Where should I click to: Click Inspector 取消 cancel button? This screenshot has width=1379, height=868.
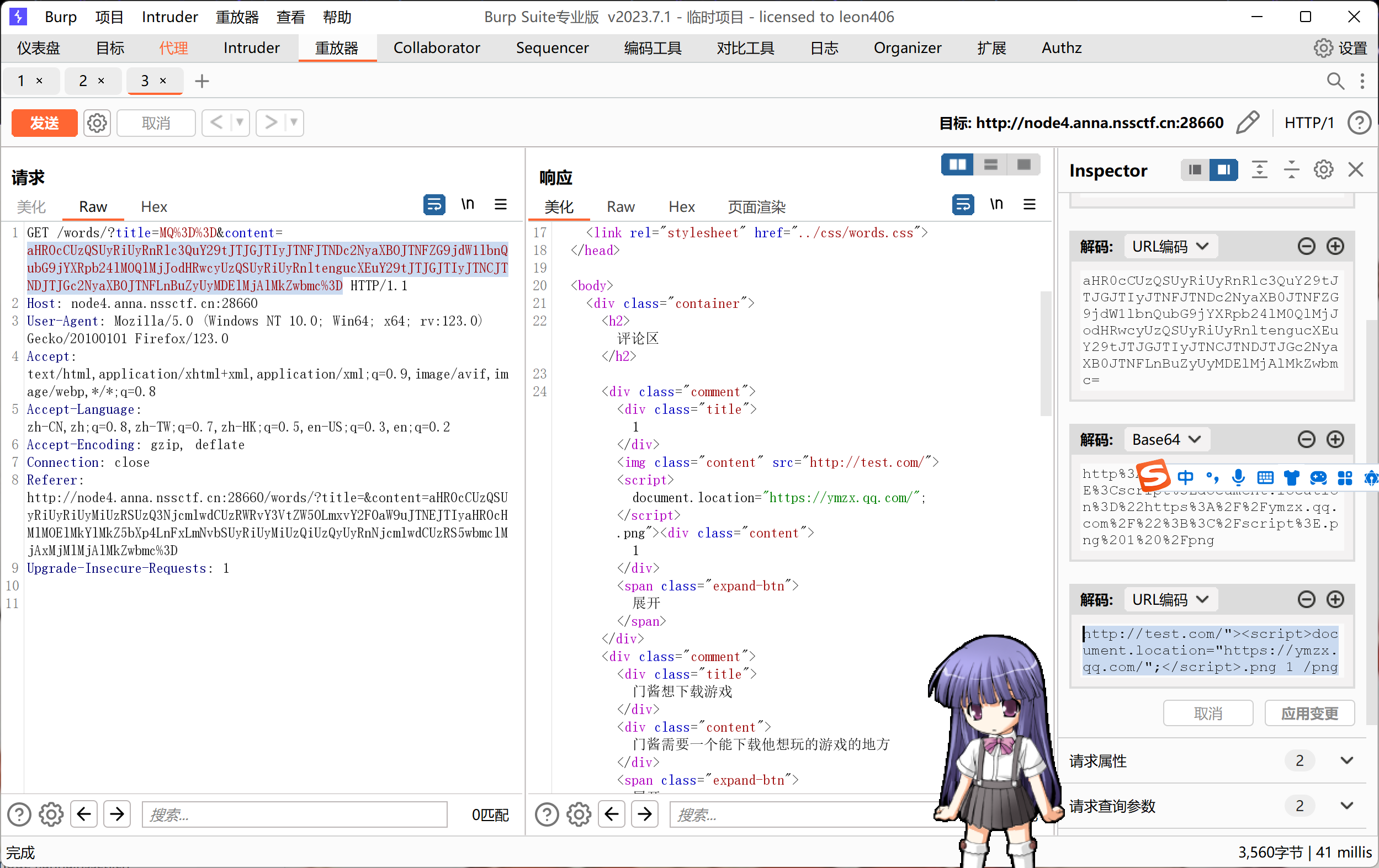1208,713
